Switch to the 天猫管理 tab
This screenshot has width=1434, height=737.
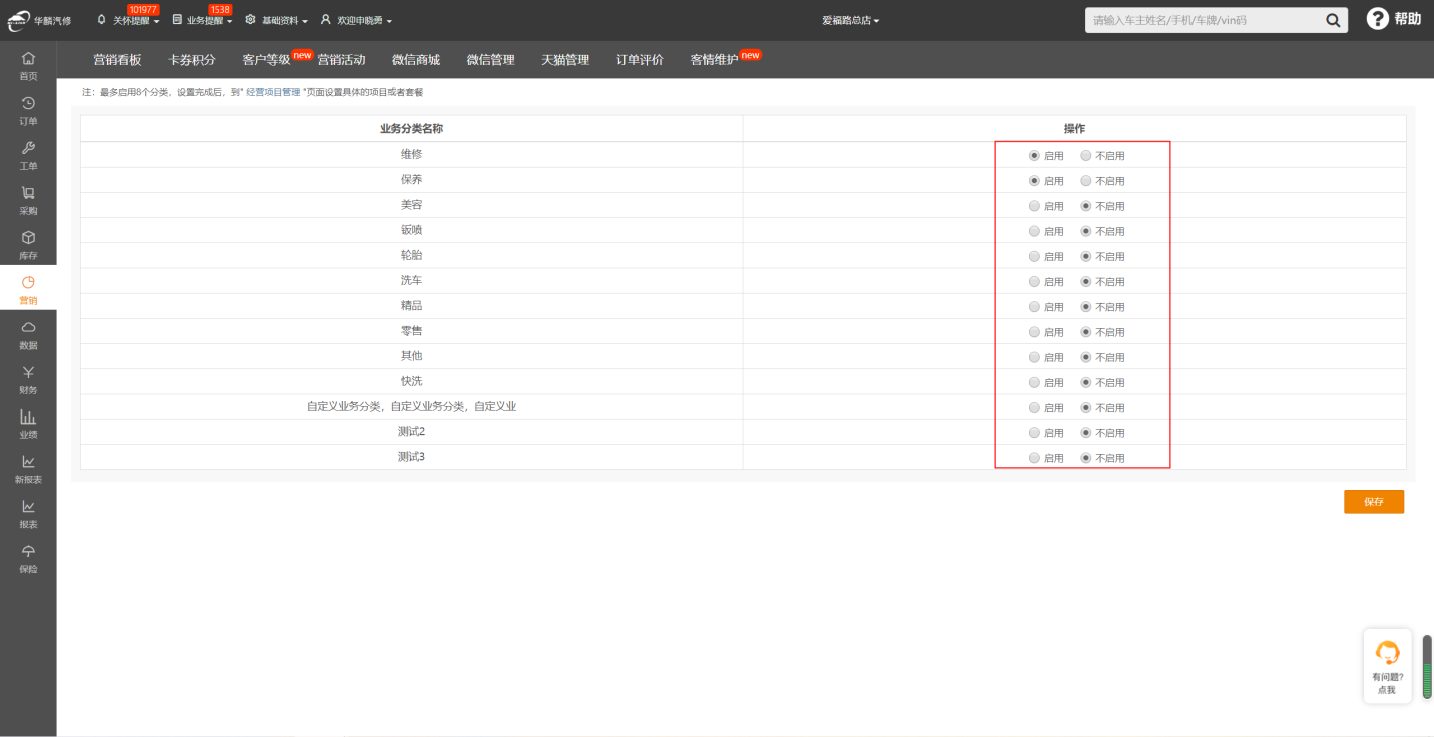coord(565,60)
